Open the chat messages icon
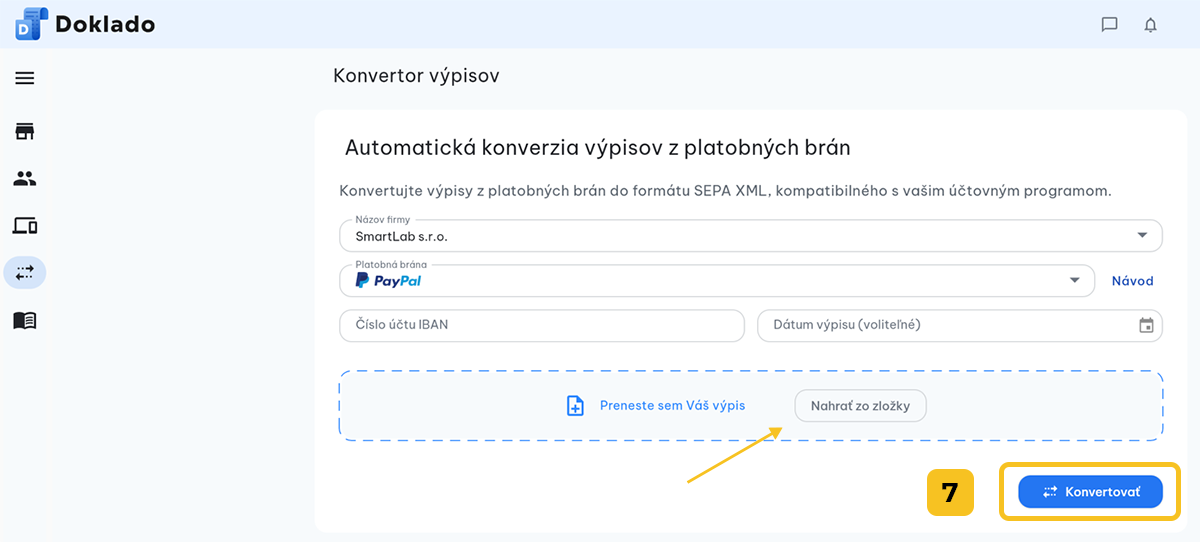Viewport: 1200px width, 558px height. point(1109,25)
